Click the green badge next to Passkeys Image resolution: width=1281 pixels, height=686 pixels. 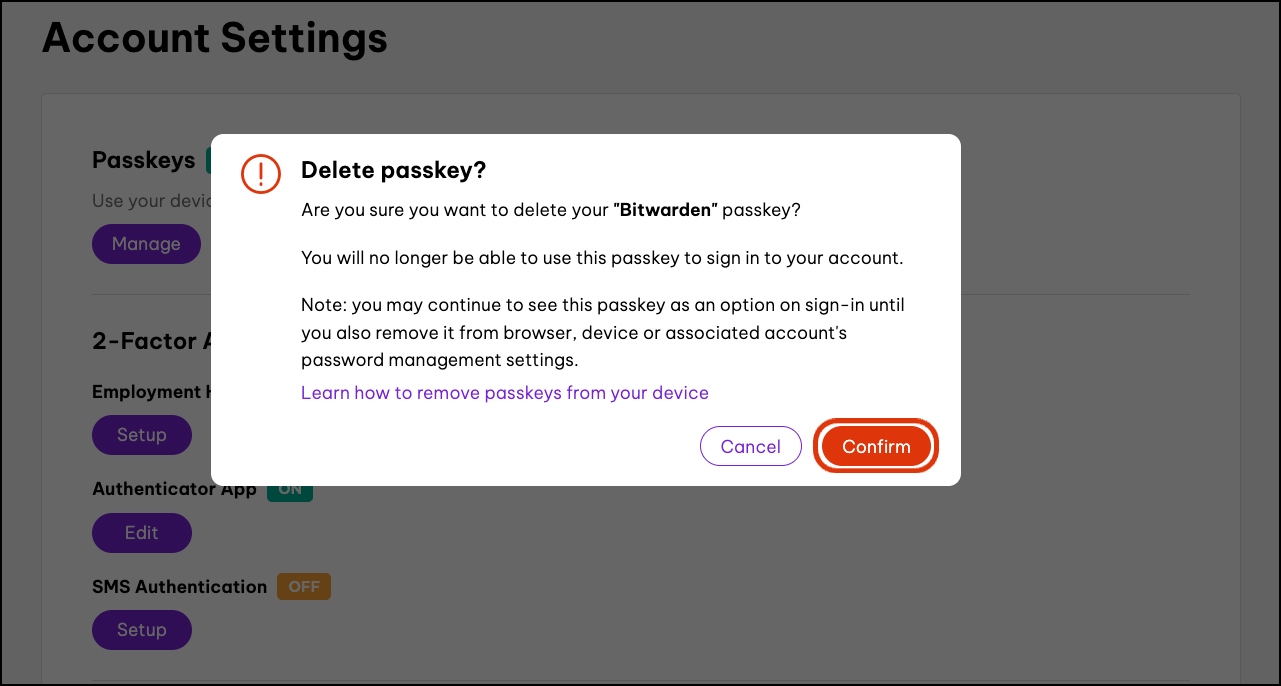pyautogui.click(x=209, y=160)
